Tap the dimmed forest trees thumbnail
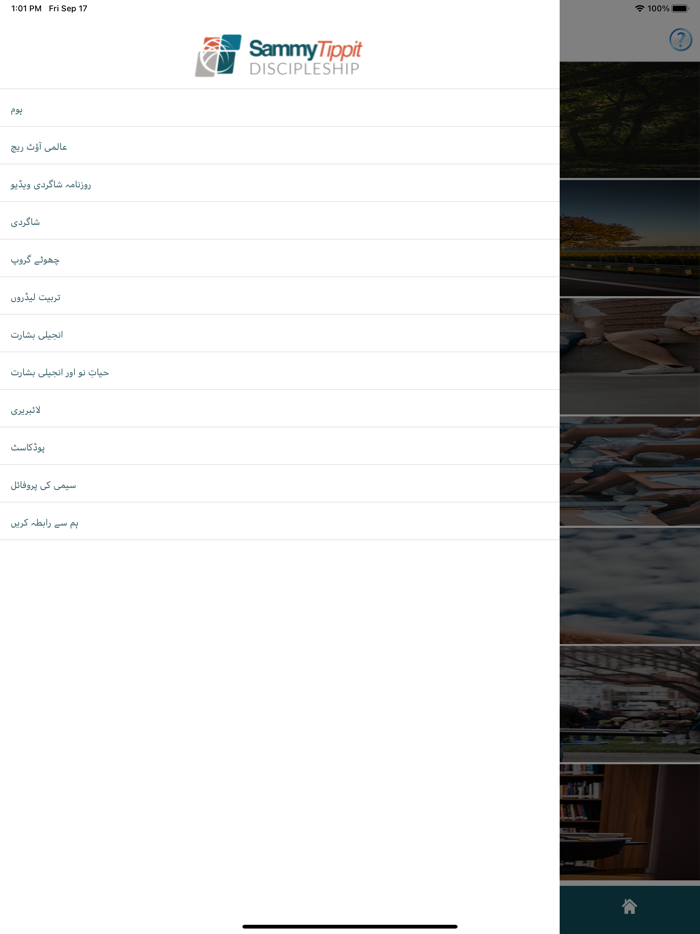Image resolution: width=700 pixels, height=934 pixels. [x=630, y=119]
